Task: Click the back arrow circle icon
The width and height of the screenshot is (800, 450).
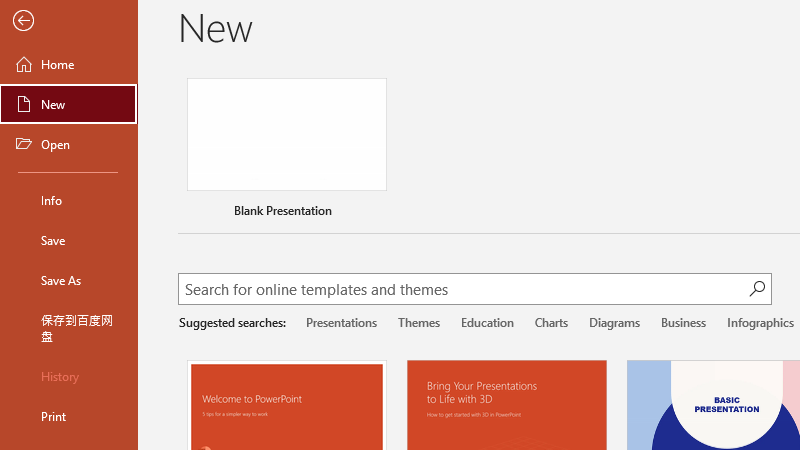Action: tap(23, 21)
